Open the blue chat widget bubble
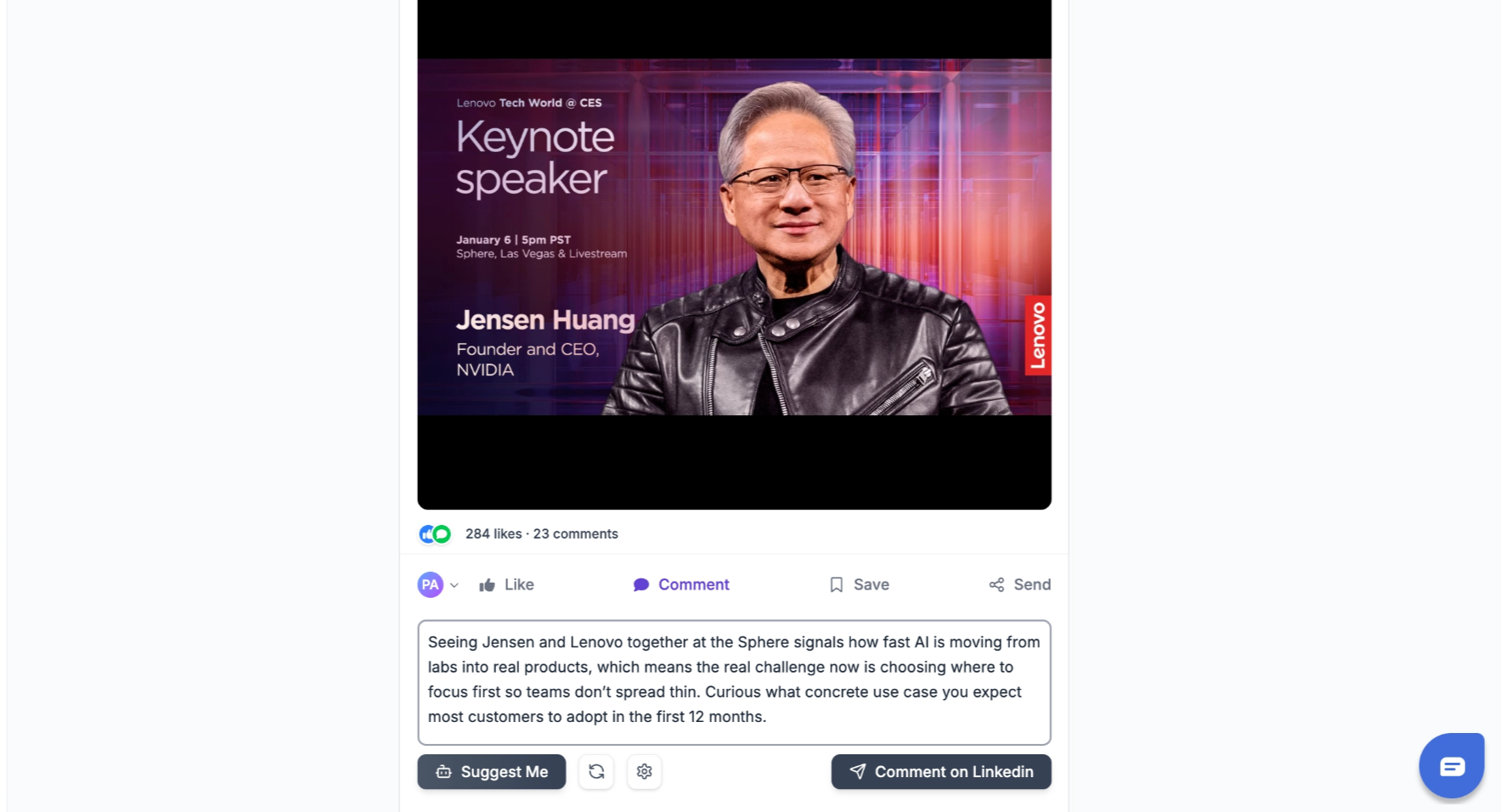This screenshot has width=1501, height=812. [1452, 765]
